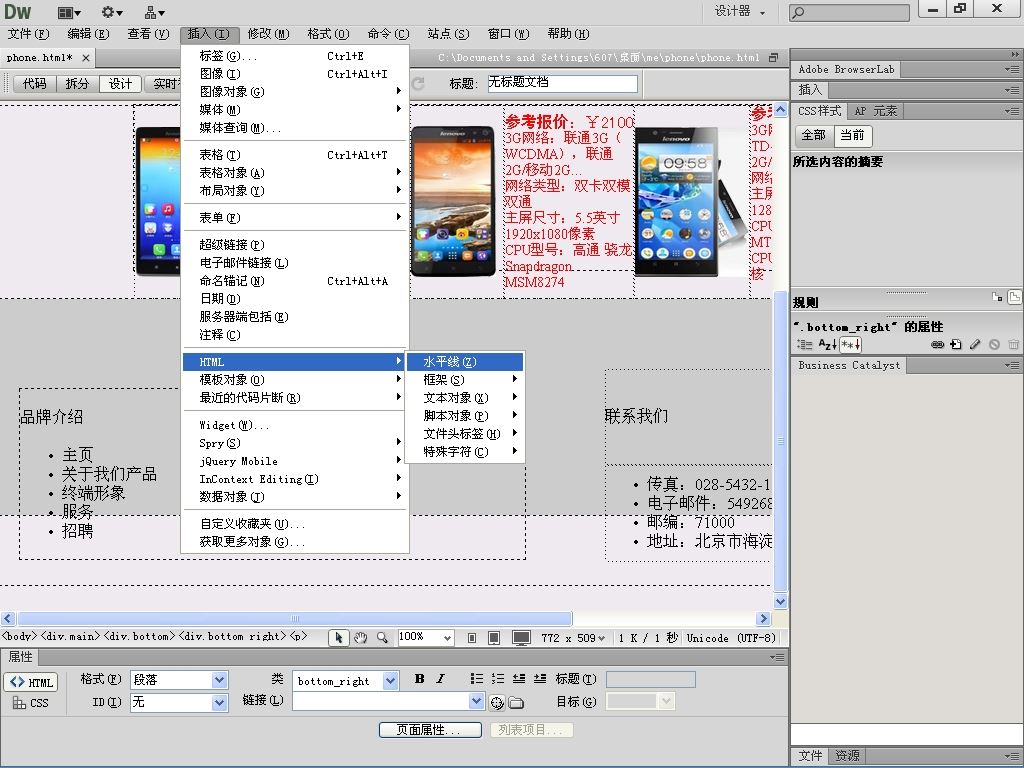Click the Bold formatting button
1024x768 pixels.
tap(419, 680)
